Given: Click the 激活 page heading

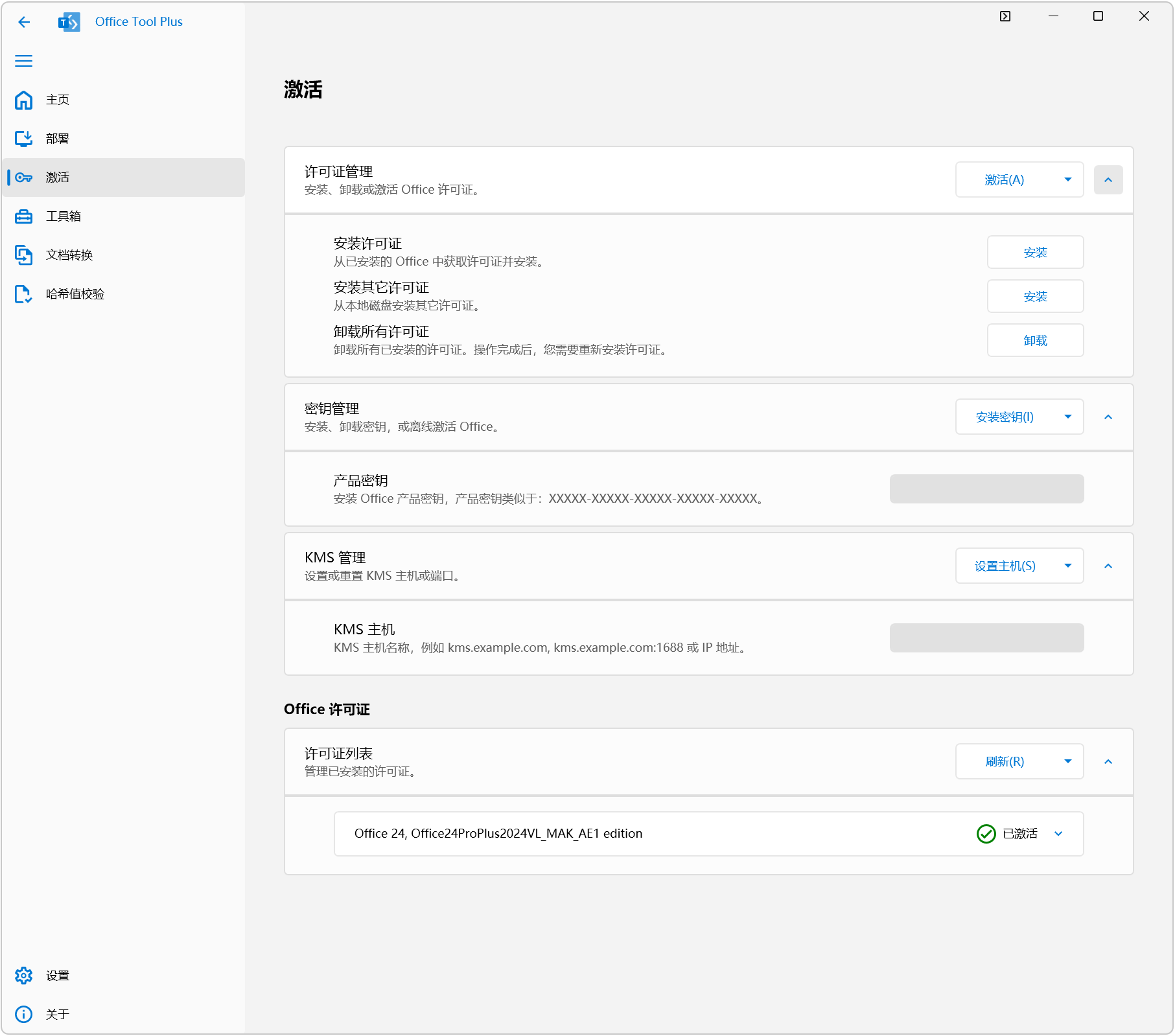Looking at the screenshot, I should point(303,89).
